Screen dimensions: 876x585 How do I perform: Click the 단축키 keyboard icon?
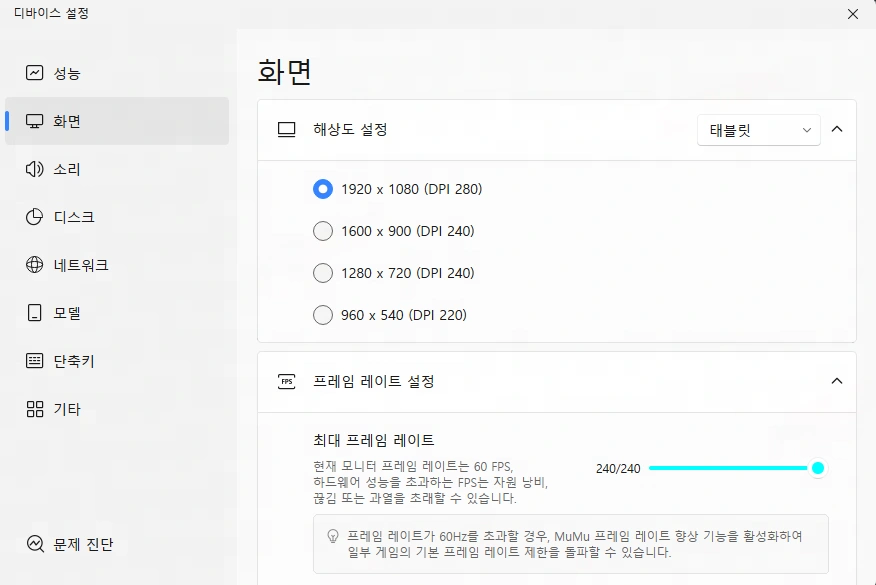pos(35,361)
